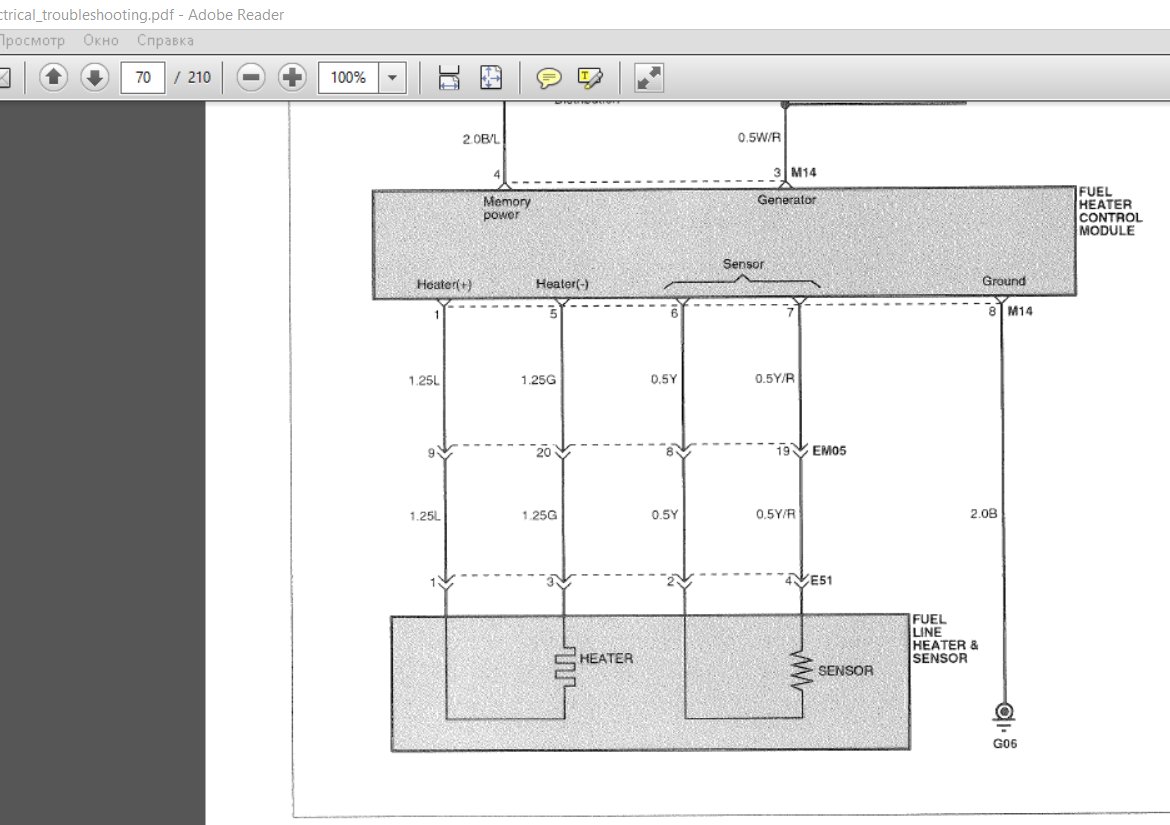Click the Sensor bracket label in module
Screen dimensions: 1170x825
(x=743, y=264)
